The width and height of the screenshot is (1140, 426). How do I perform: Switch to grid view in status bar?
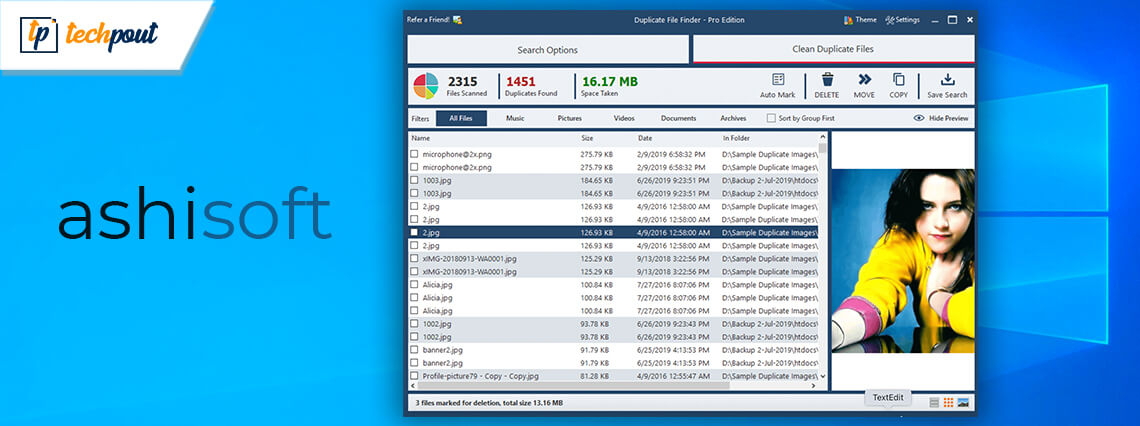click(948, 402)
